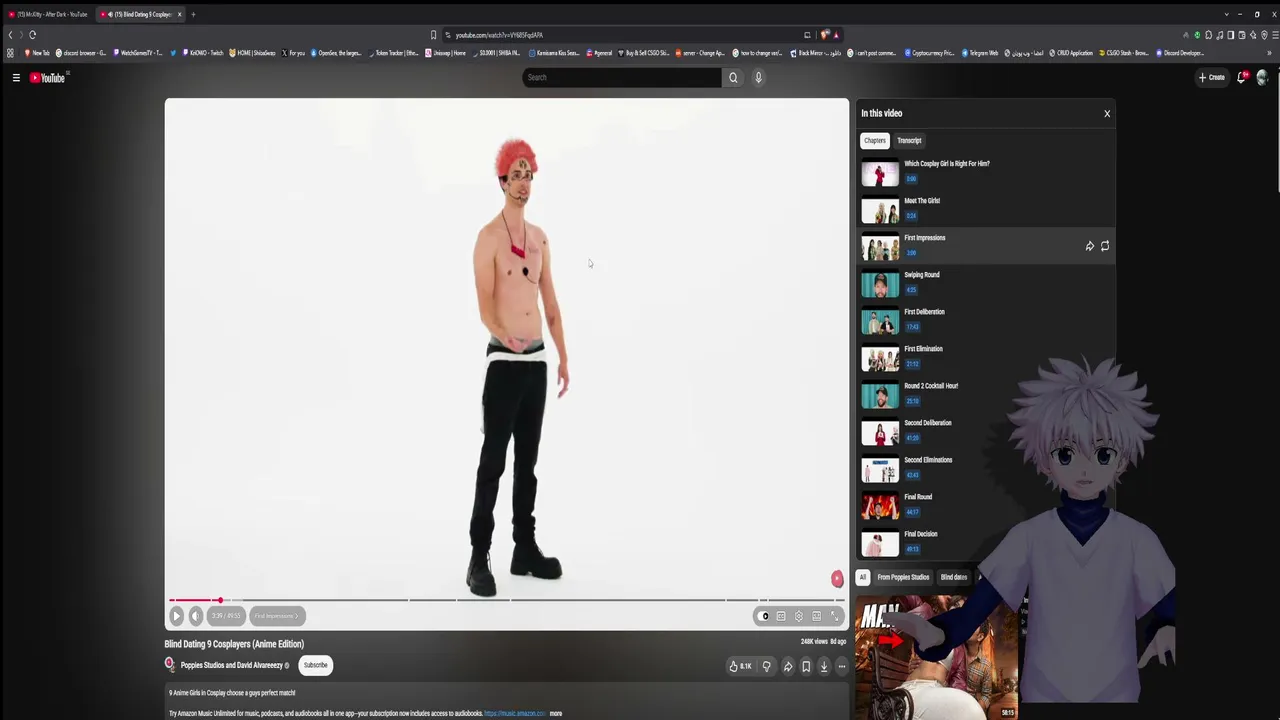Download the video
The height and width of the screenshot is (720, 1280).
click(824, 666)
